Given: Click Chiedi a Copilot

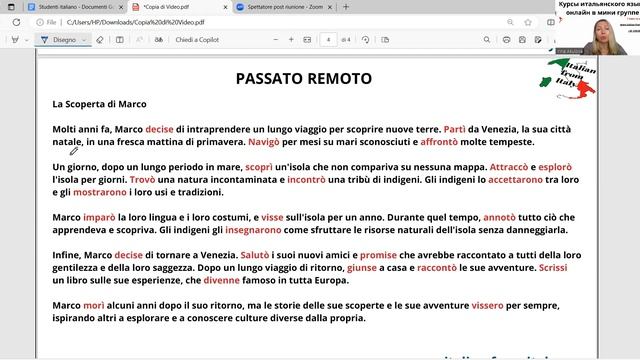Looking at the screenshot, I should [x=197, y=40].
